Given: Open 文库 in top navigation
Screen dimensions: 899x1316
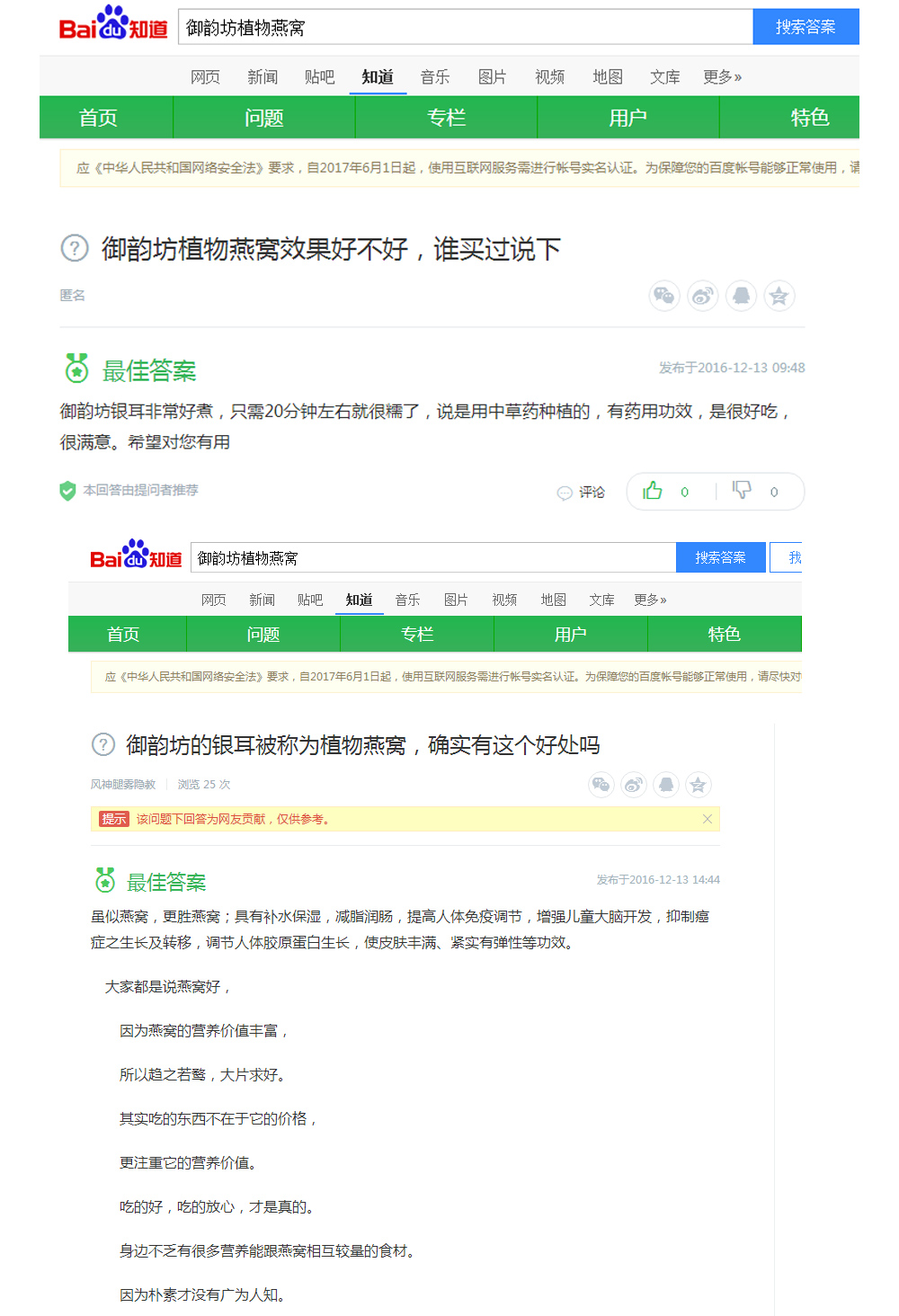Looking at the screenshot, I should (665, 77).
